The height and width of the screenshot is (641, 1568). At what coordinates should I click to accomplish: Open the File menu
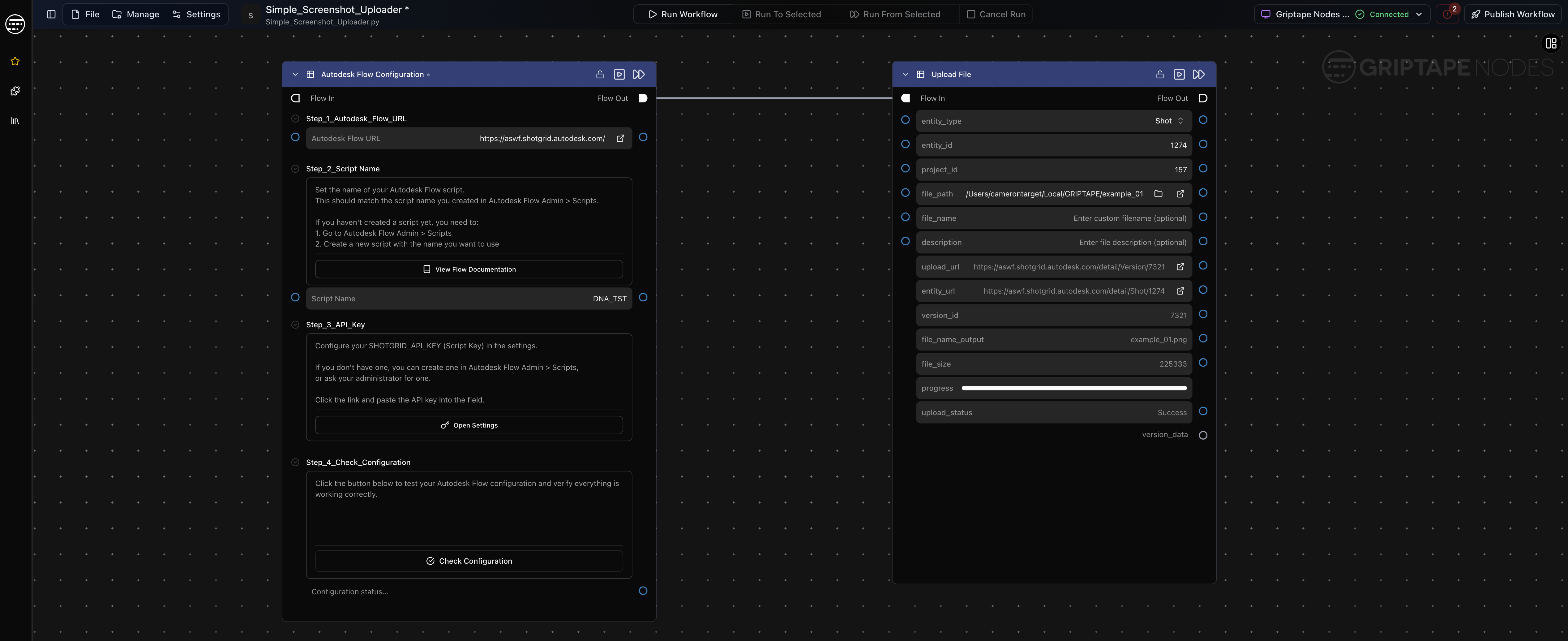pyautogui.click(x=85, y=14)
